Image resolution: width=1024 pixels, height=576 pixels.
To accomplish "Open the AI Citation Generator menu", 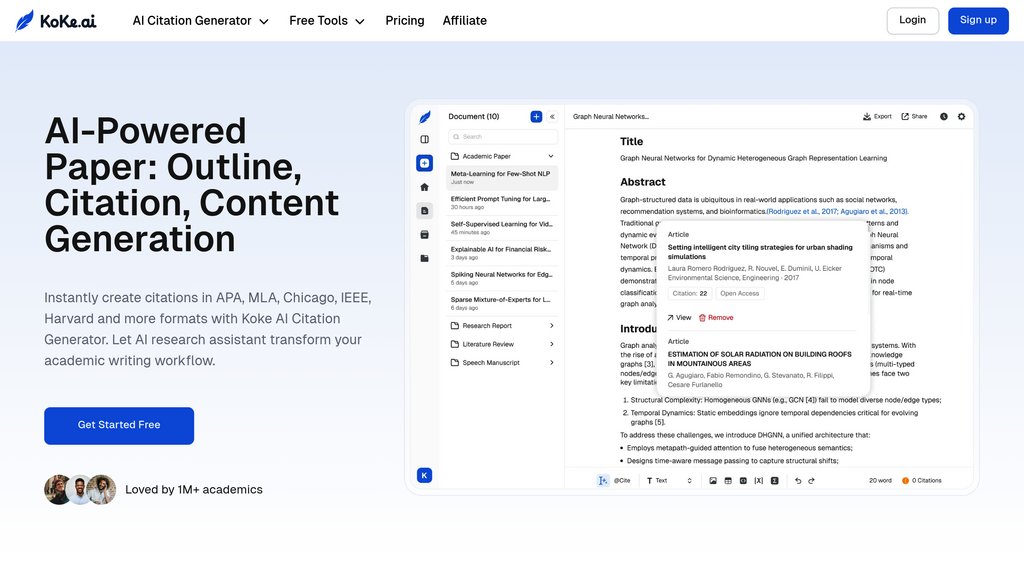I will pyautogui.click(x=200, y=21).
